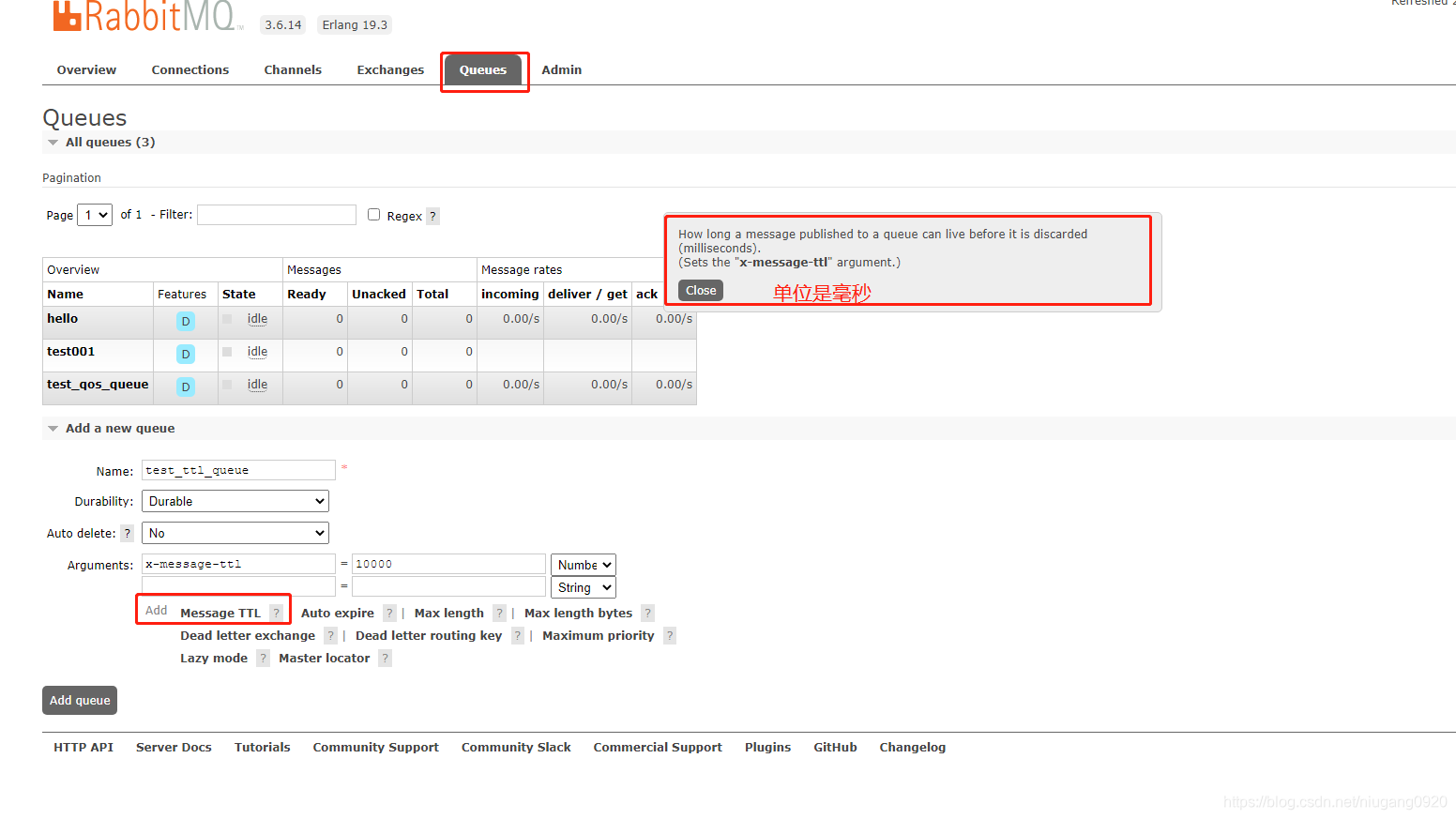The width and height of the screenshot is (1456, 819).
Task: Open help icon for Dead letter exchange
Action: (x=330, y=636)
